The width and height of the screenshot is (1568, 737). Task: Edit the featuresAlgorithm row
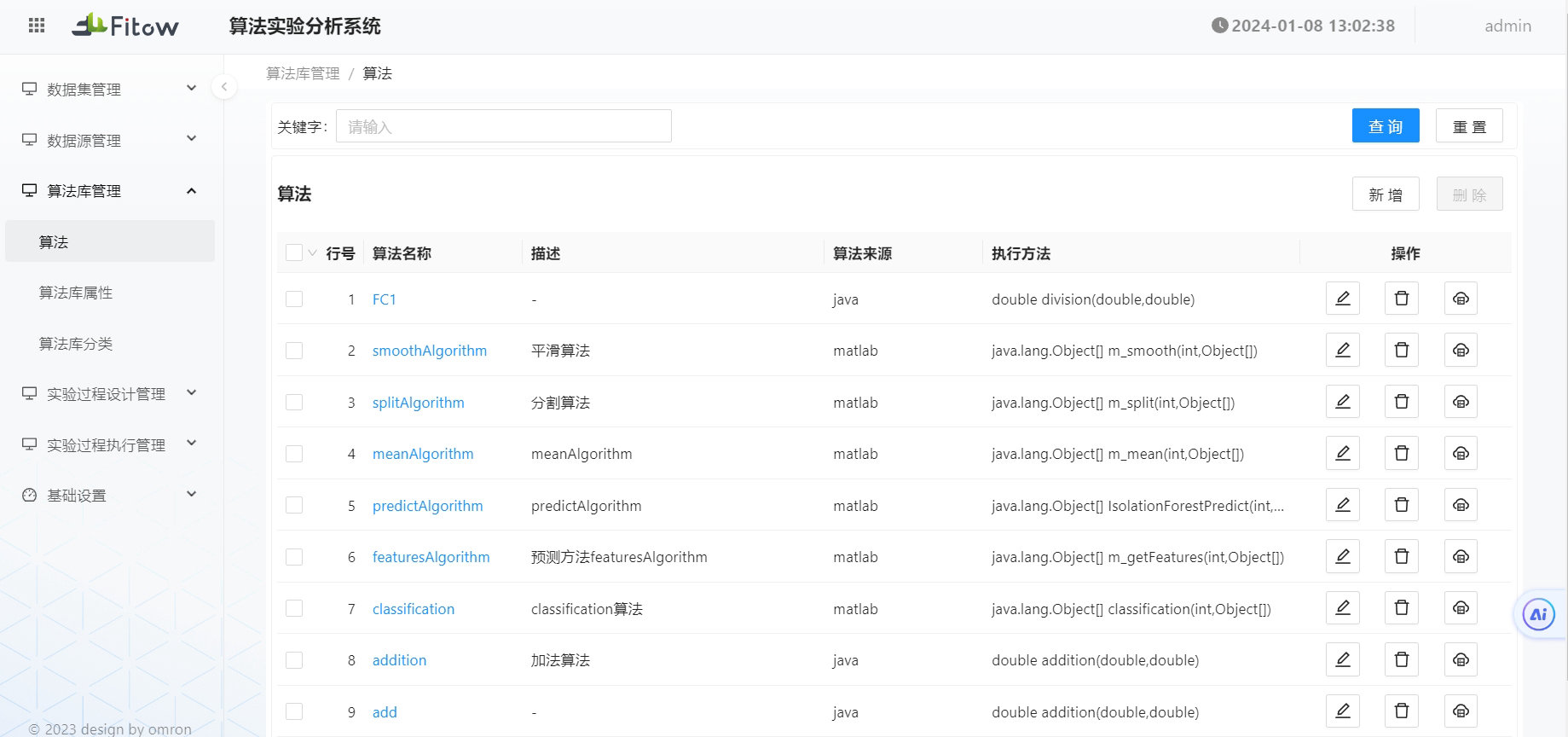[1343, 556]
